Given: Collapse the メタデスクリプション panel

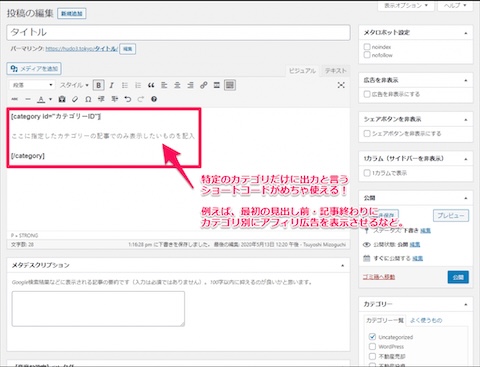Looking at the screenshot, I should (x=342, y=265).
